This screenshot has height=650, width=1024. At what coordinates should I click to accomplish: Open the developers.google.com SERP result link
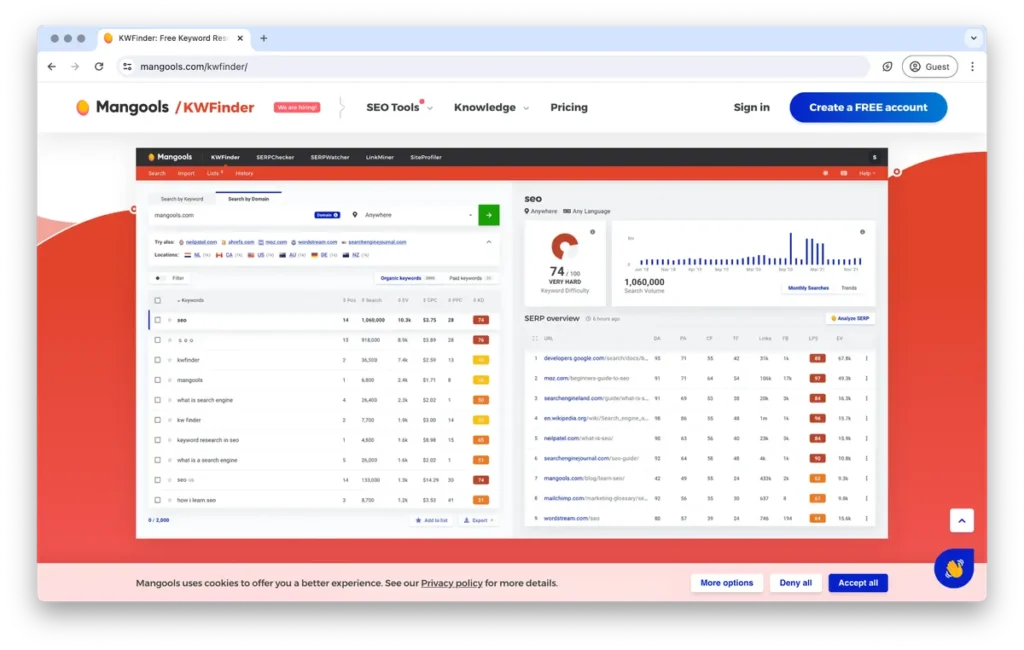pos(596,358)
